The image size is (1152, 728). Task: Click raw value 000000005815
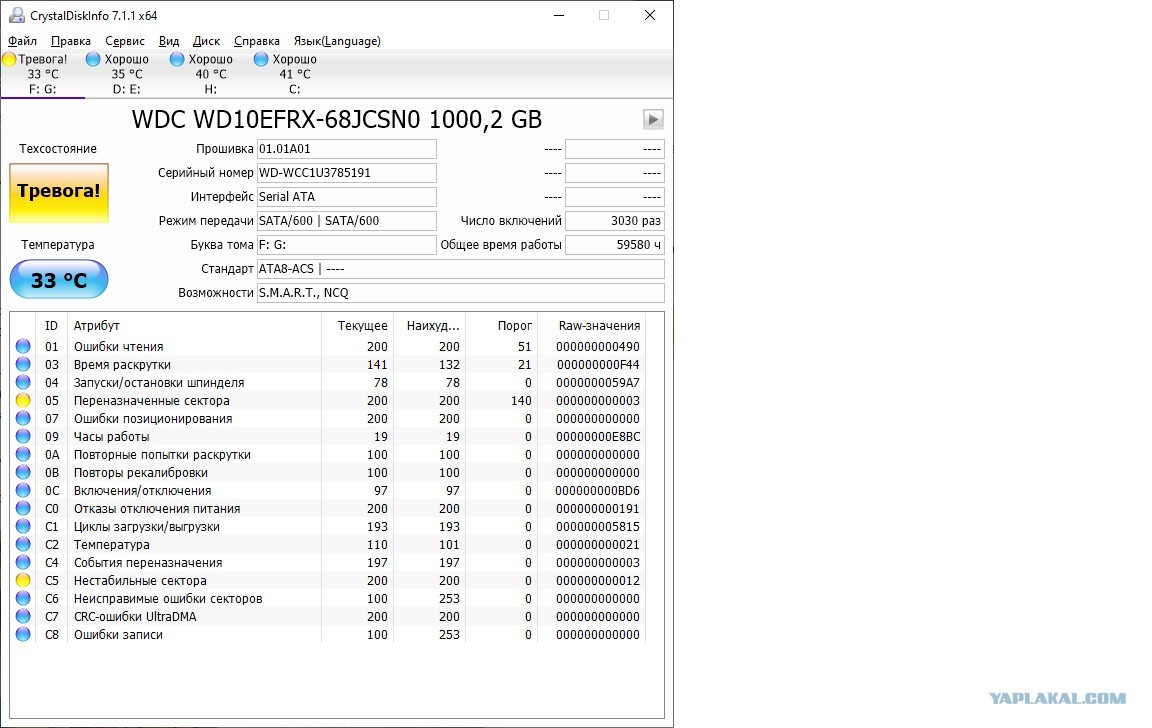(x=598, y=527)
